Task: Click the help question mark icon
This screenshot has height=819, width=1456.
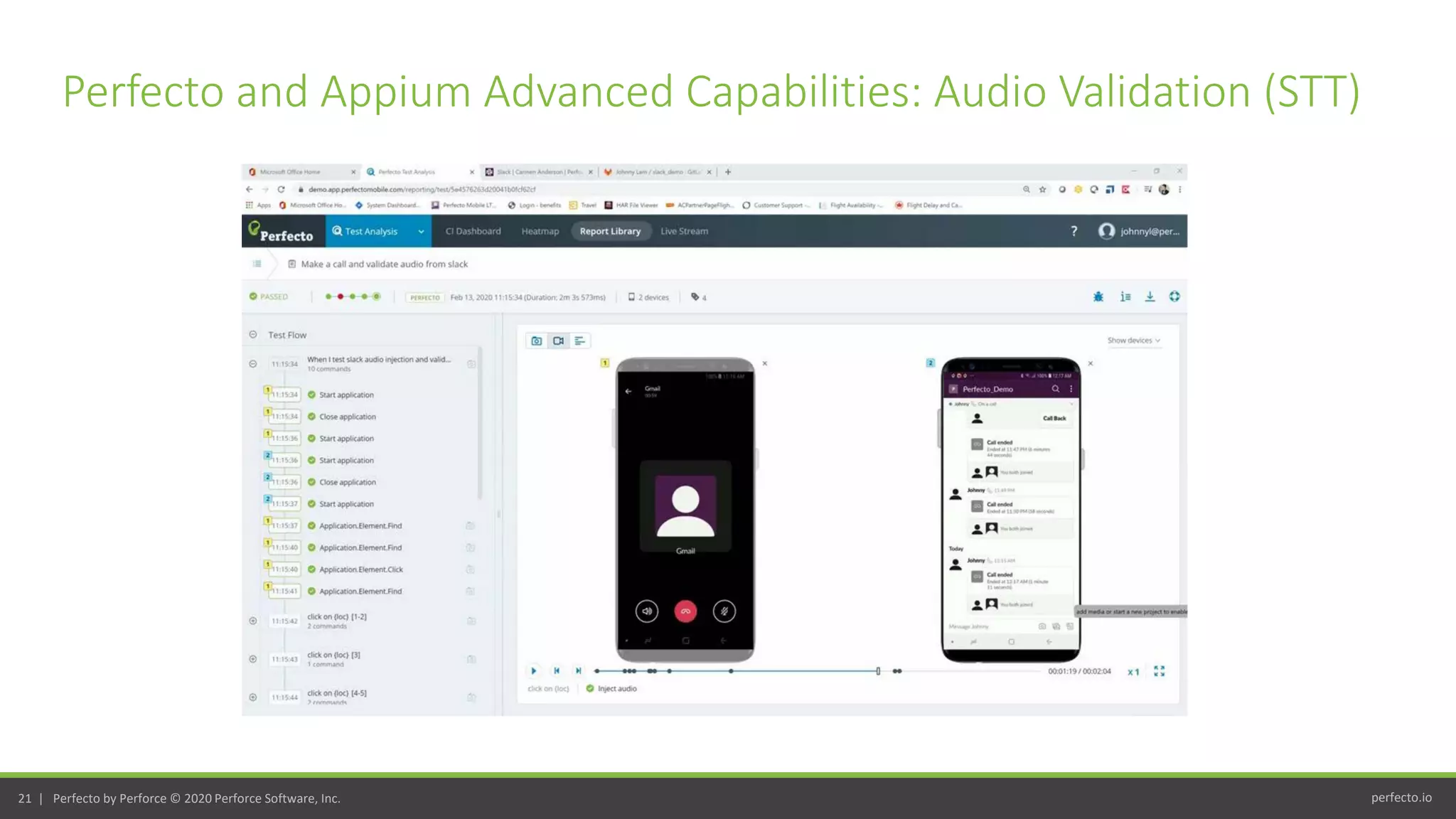Action: click(x=1074, y=231)
